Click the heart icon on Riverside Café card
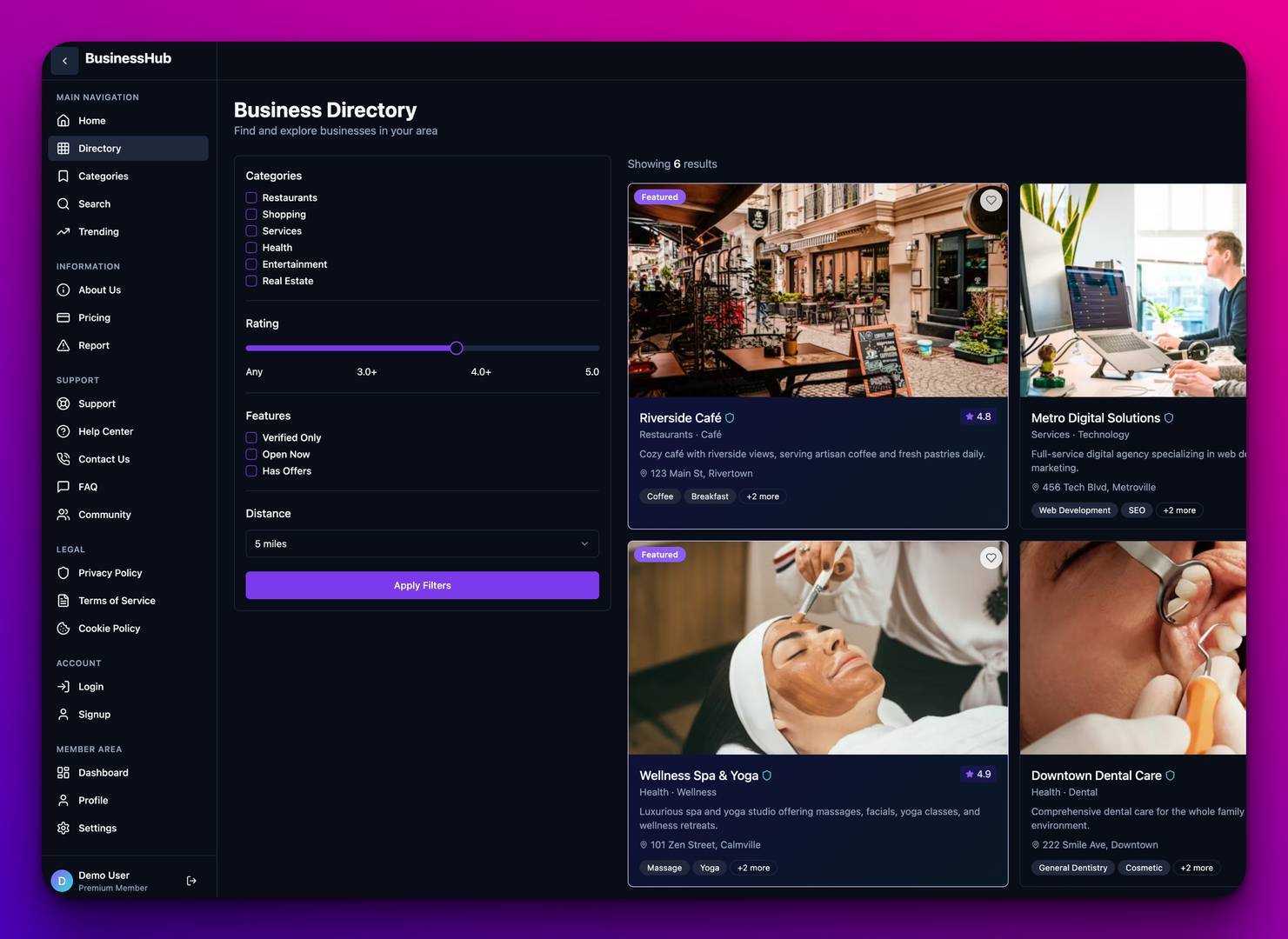Image resolution: width=1288 pixels, height=939 pixels. click(x=991, y=199)
